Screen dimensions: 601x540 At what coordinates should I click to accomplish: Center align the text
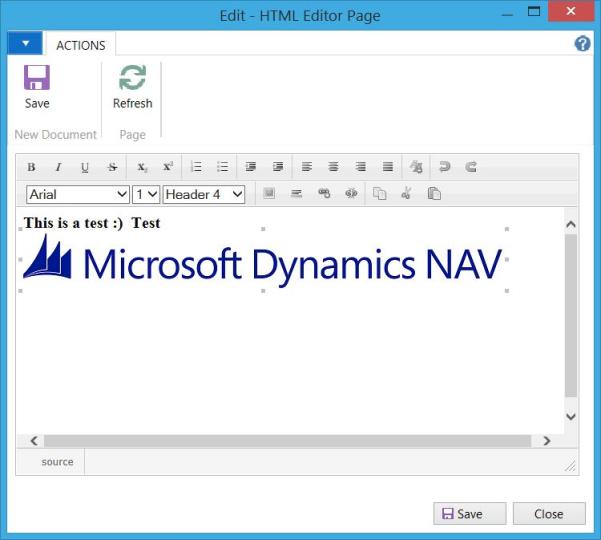333,167
